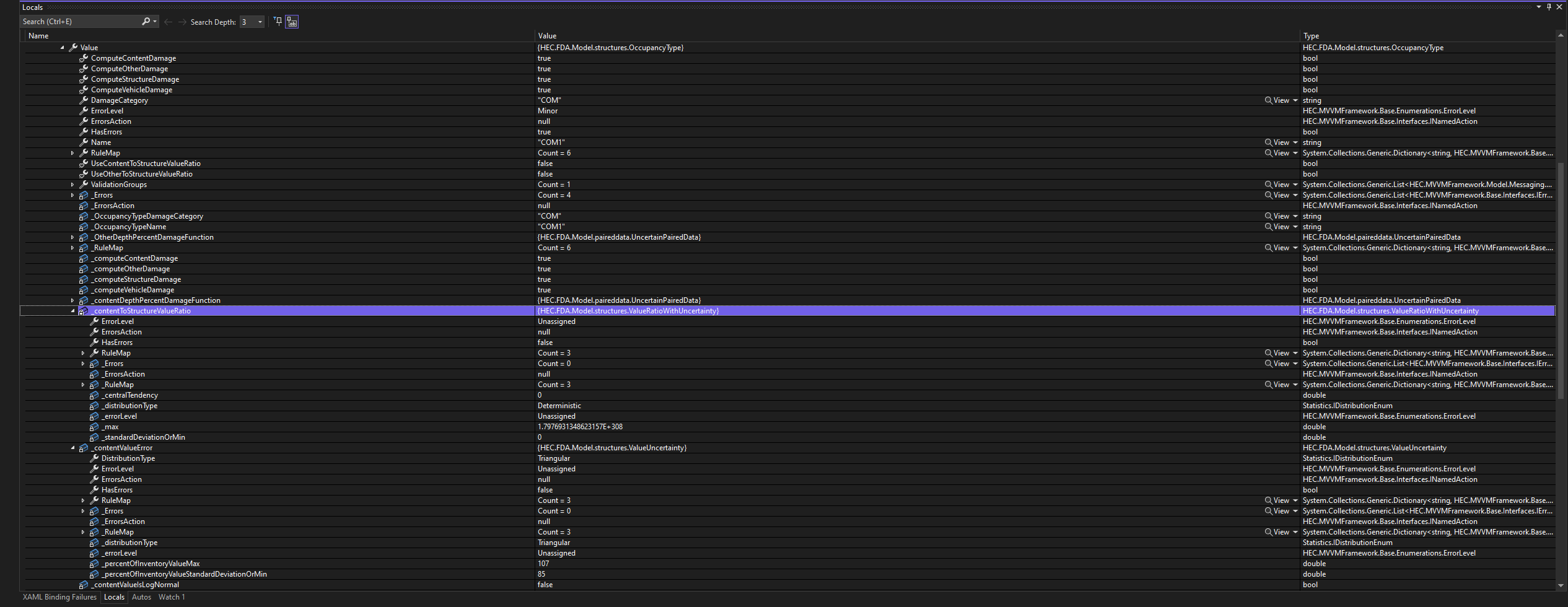The image size is (1568, 607).
Task: Click the back navigation arrow in Locals toolbar
Action: 168,22
